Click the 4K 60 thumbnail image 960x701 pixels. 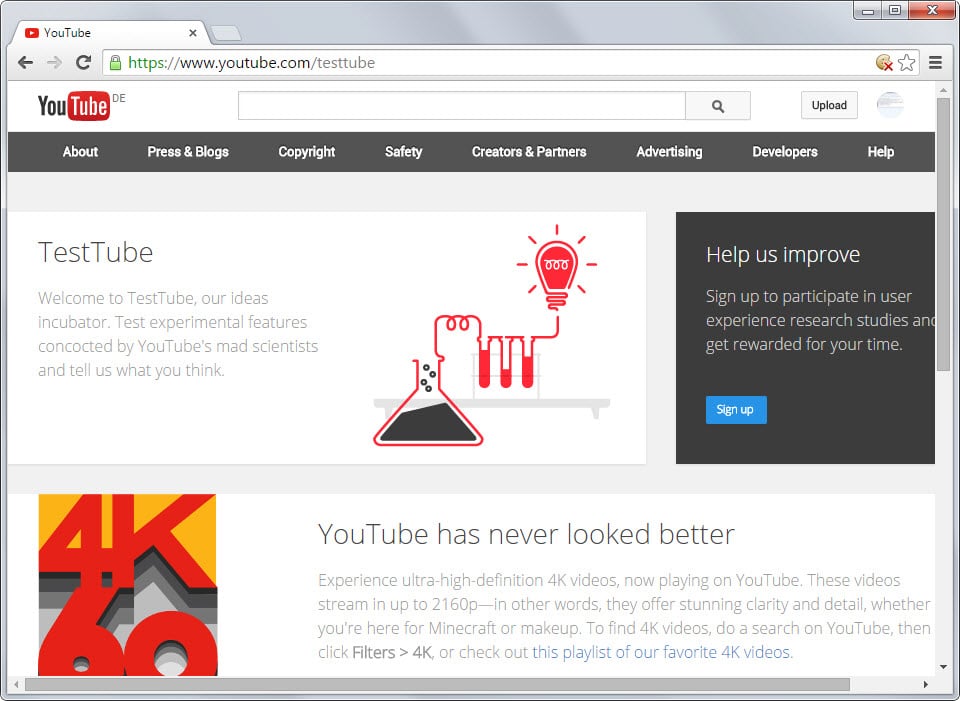coord(127,585)
